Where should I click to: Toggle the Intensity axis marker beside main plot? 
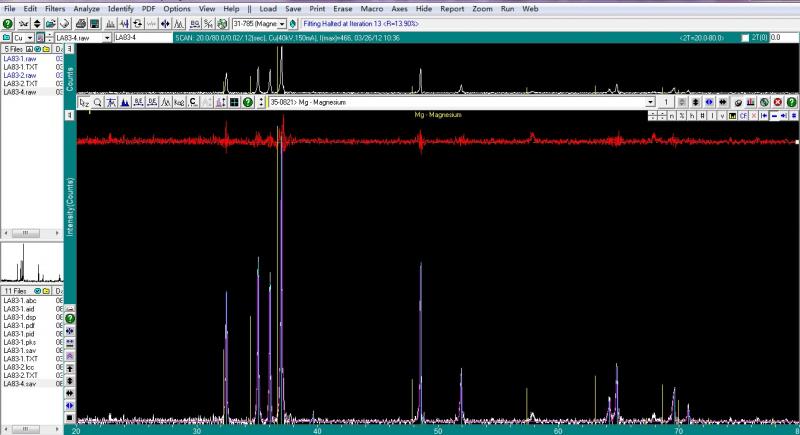[70, 117]
